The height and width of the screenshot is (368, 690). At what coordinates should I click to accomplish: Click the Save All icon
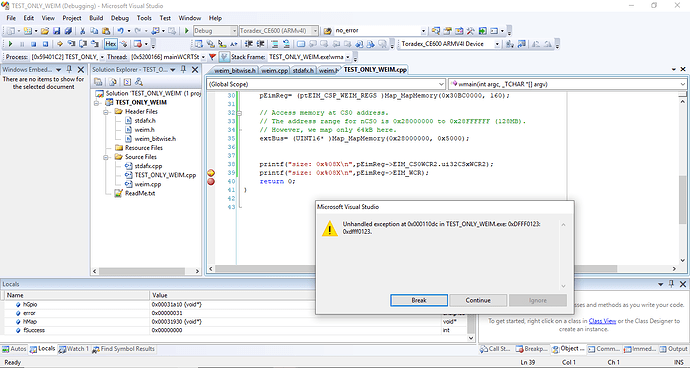68,31
